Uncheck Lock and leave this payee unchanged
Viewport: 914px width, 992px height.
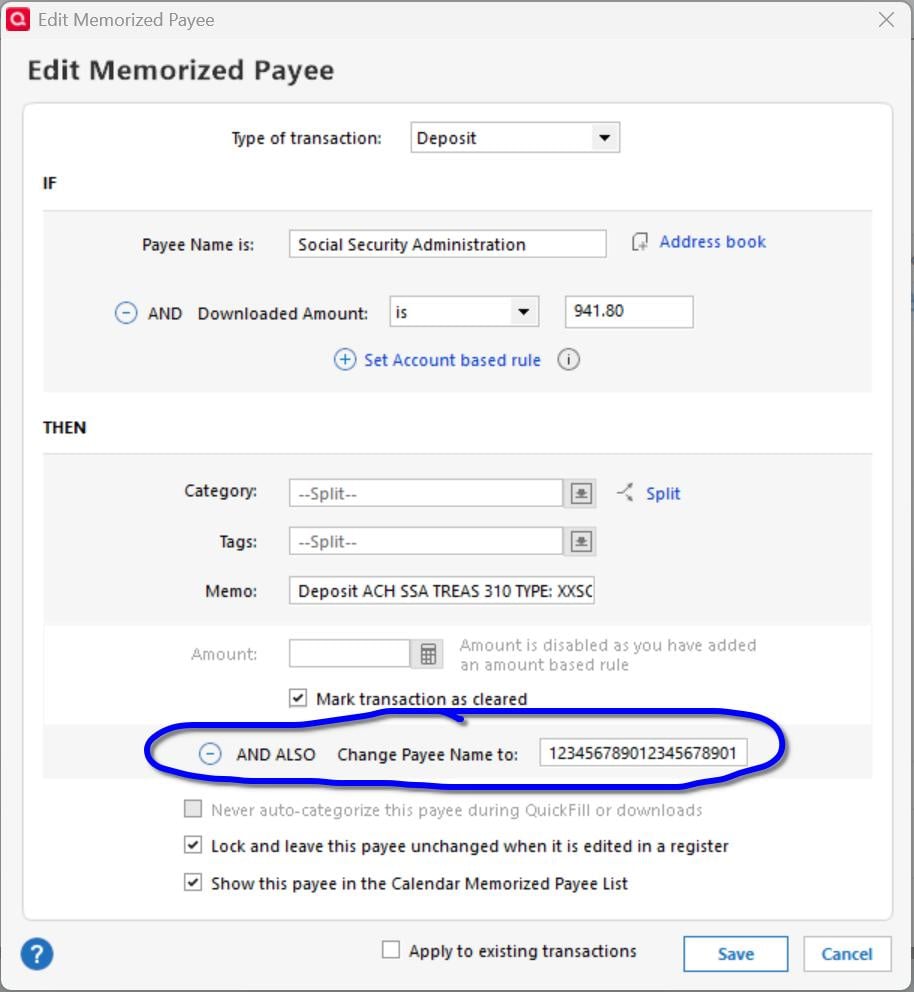193,845
